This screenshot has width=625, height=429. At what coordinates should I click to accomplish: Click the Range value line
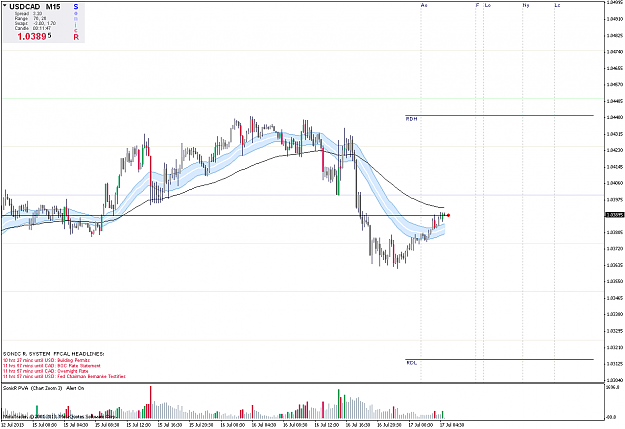tap(30, 18)
